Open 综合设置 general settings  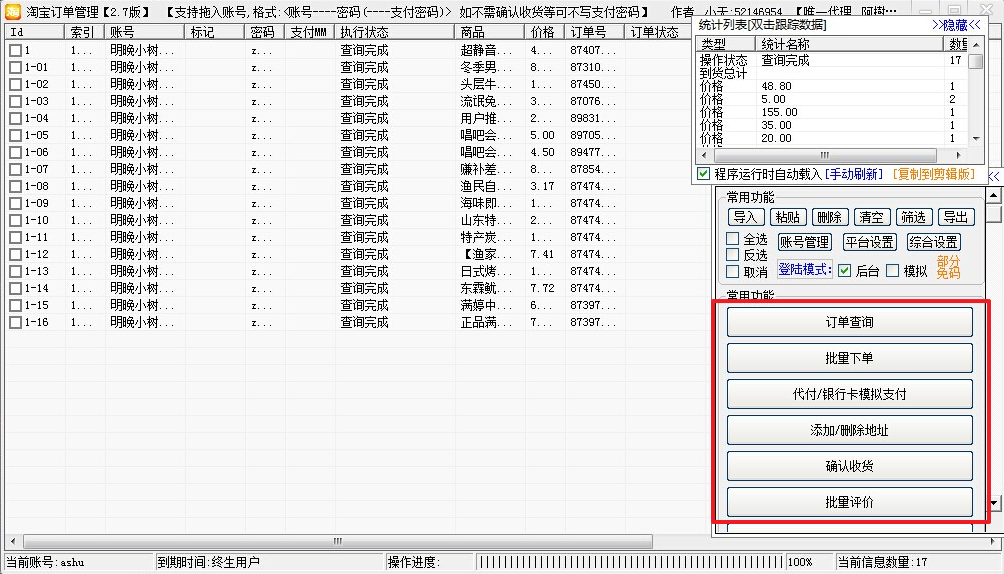tap(933, 242)
